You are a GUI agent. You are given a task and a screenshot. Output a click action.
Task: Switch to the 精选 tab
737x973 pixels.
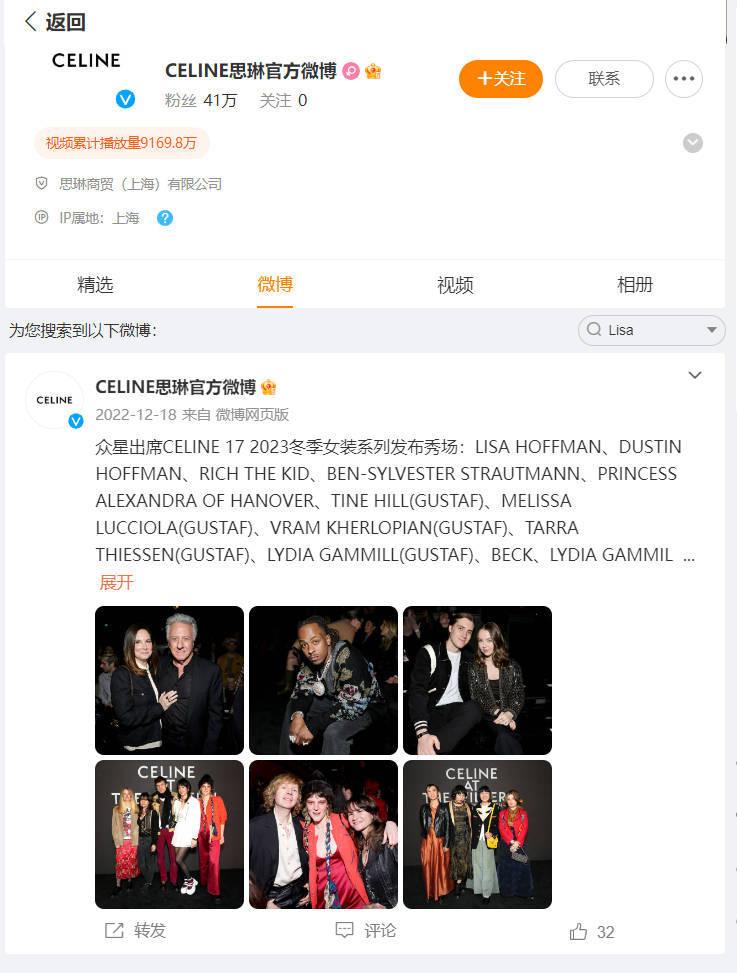click(x=95, y=285)
